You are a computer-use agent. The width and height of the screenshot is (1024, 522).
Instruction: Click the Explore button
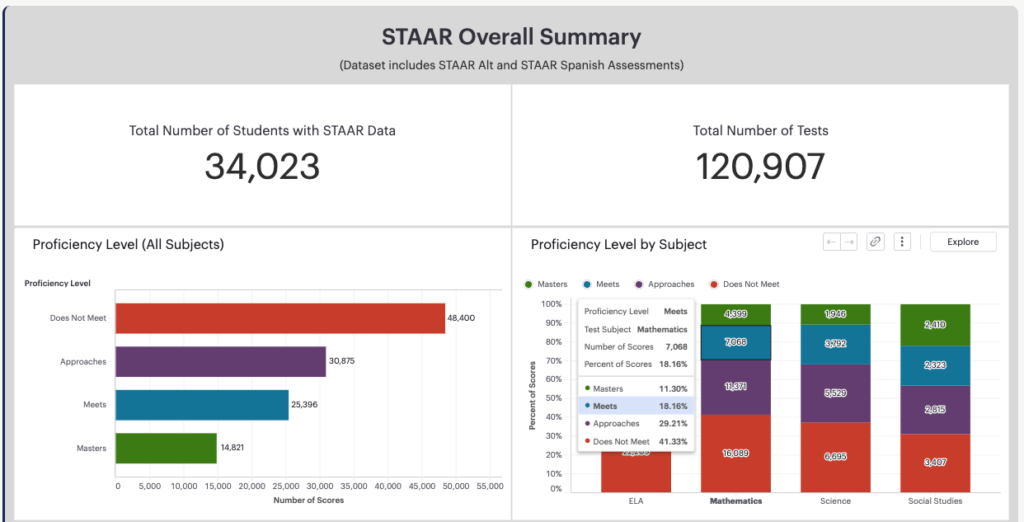963,242
